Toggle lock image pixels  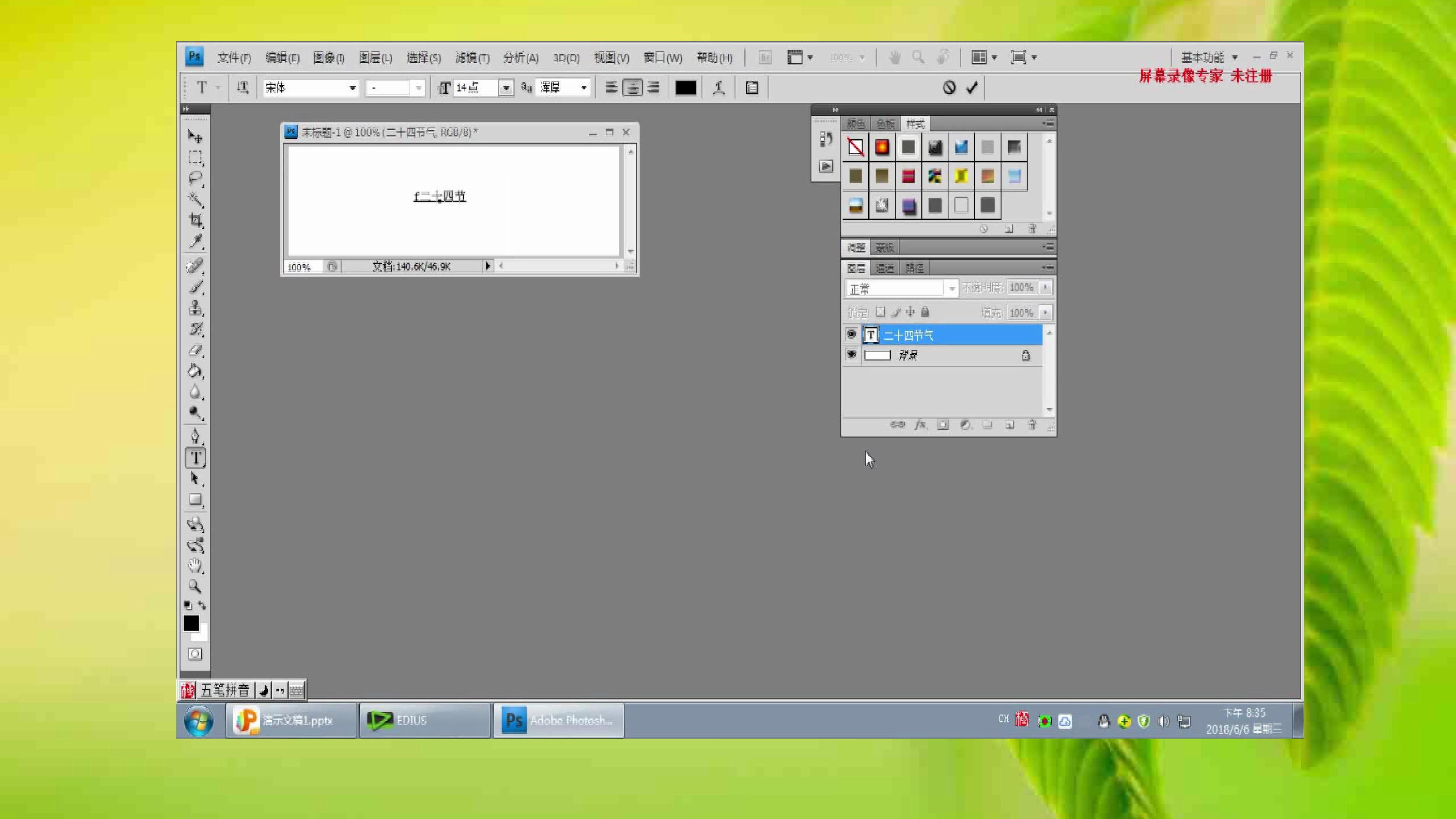click(x=895, y=312)
